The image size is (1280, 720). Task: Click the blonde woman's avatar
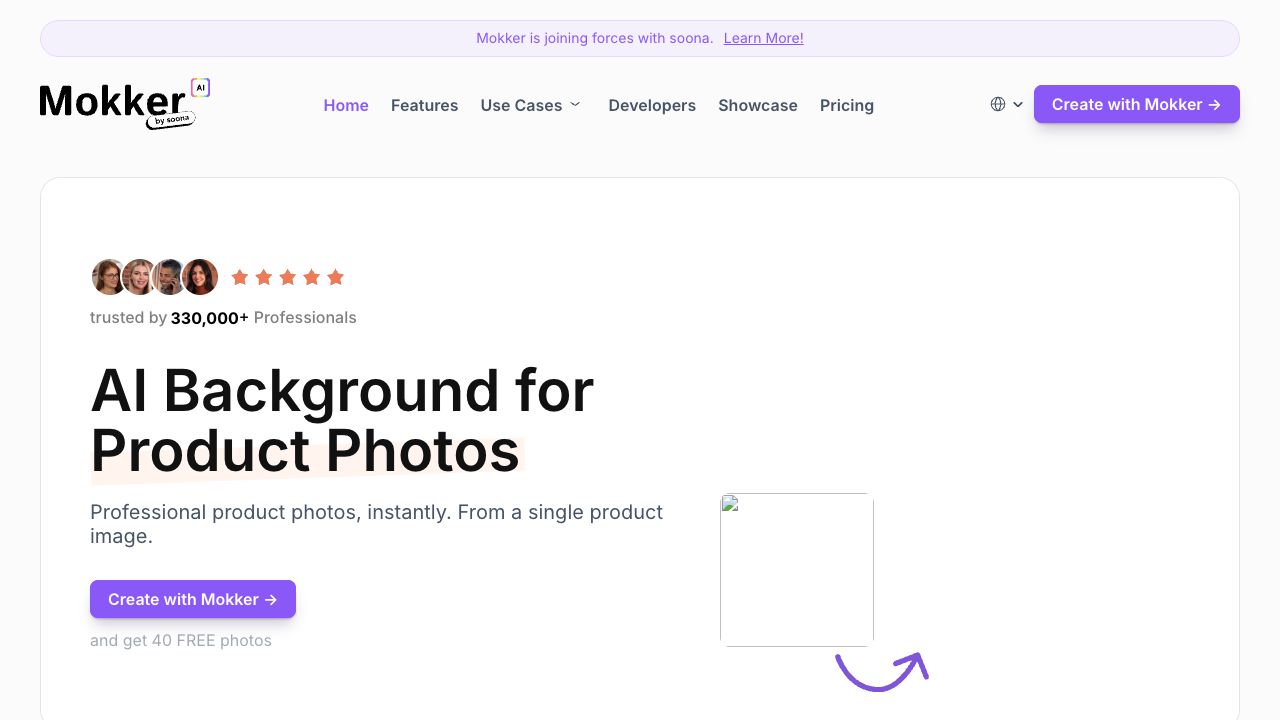click(139, 277)
